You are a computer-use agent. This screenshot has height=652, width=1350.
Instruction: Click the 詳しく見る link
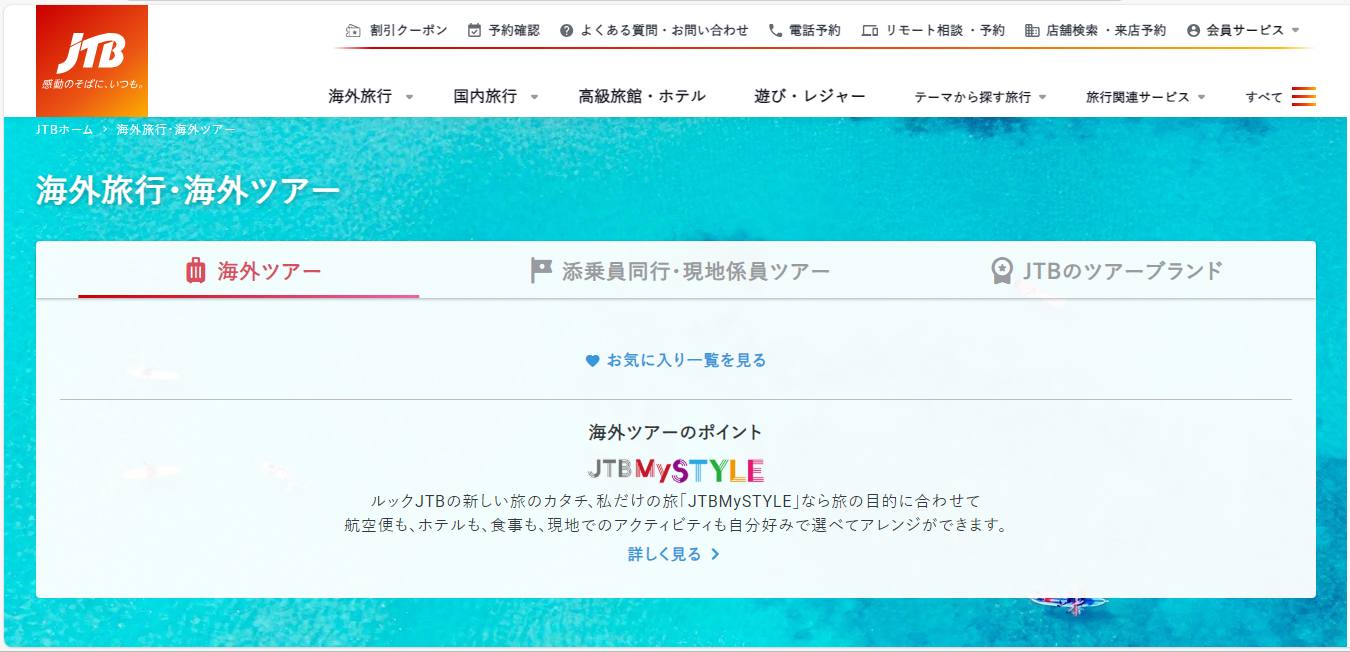click(673, 554)
